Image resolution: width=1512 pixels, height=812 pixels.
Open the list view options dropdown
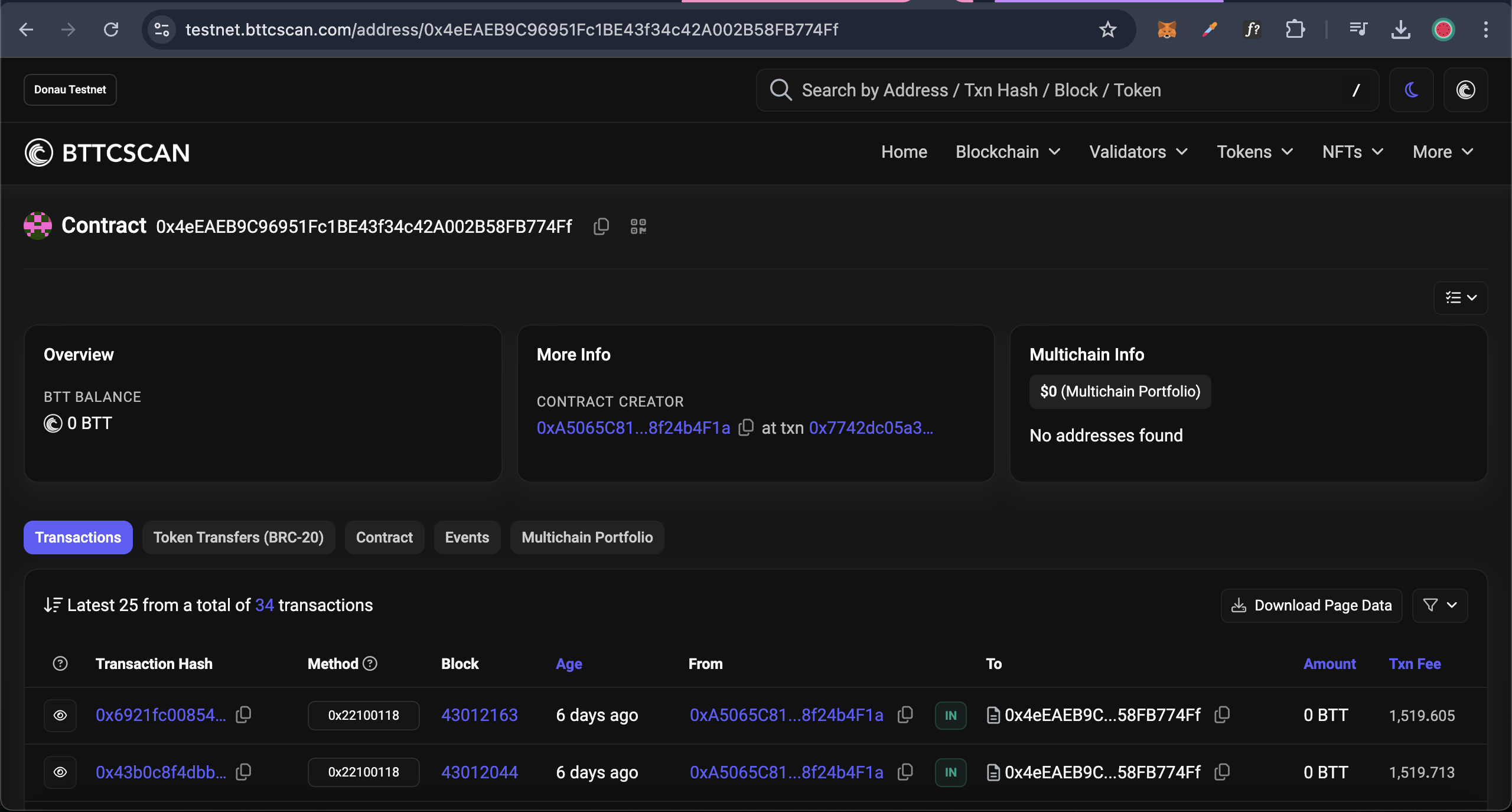coord(1461,298)
